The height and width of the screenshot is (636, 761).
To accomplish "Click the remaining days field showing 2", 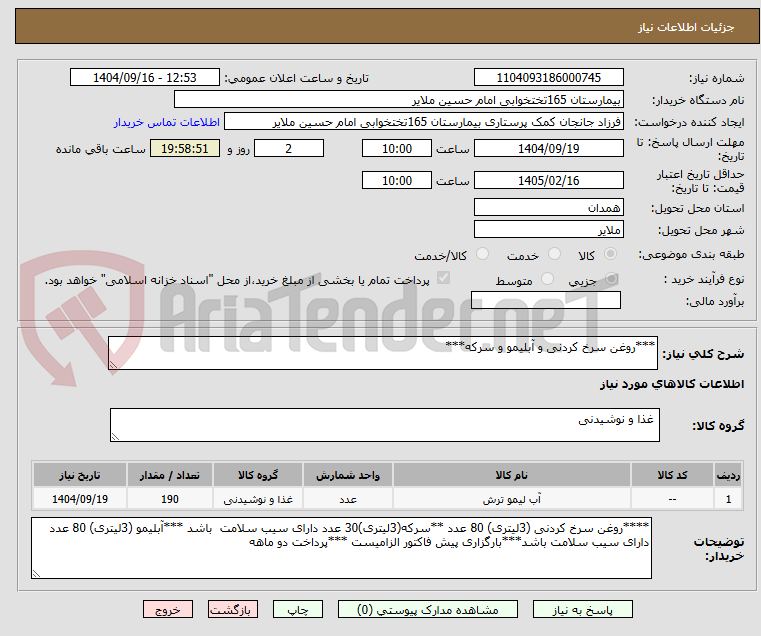I will pyautogui.click(x=289, y=148).
